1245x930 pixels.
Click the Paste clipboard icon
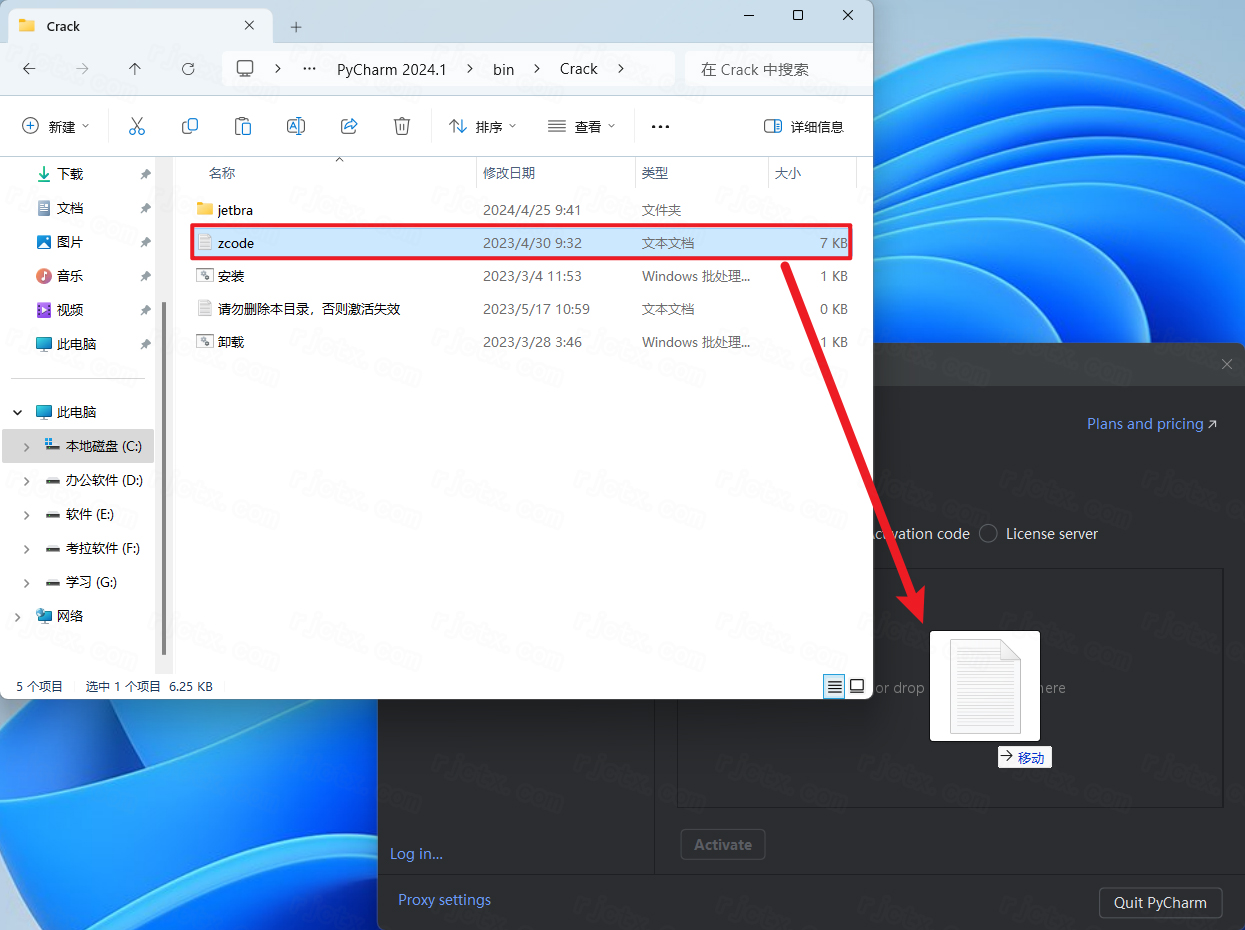click(x=243, y=126)
